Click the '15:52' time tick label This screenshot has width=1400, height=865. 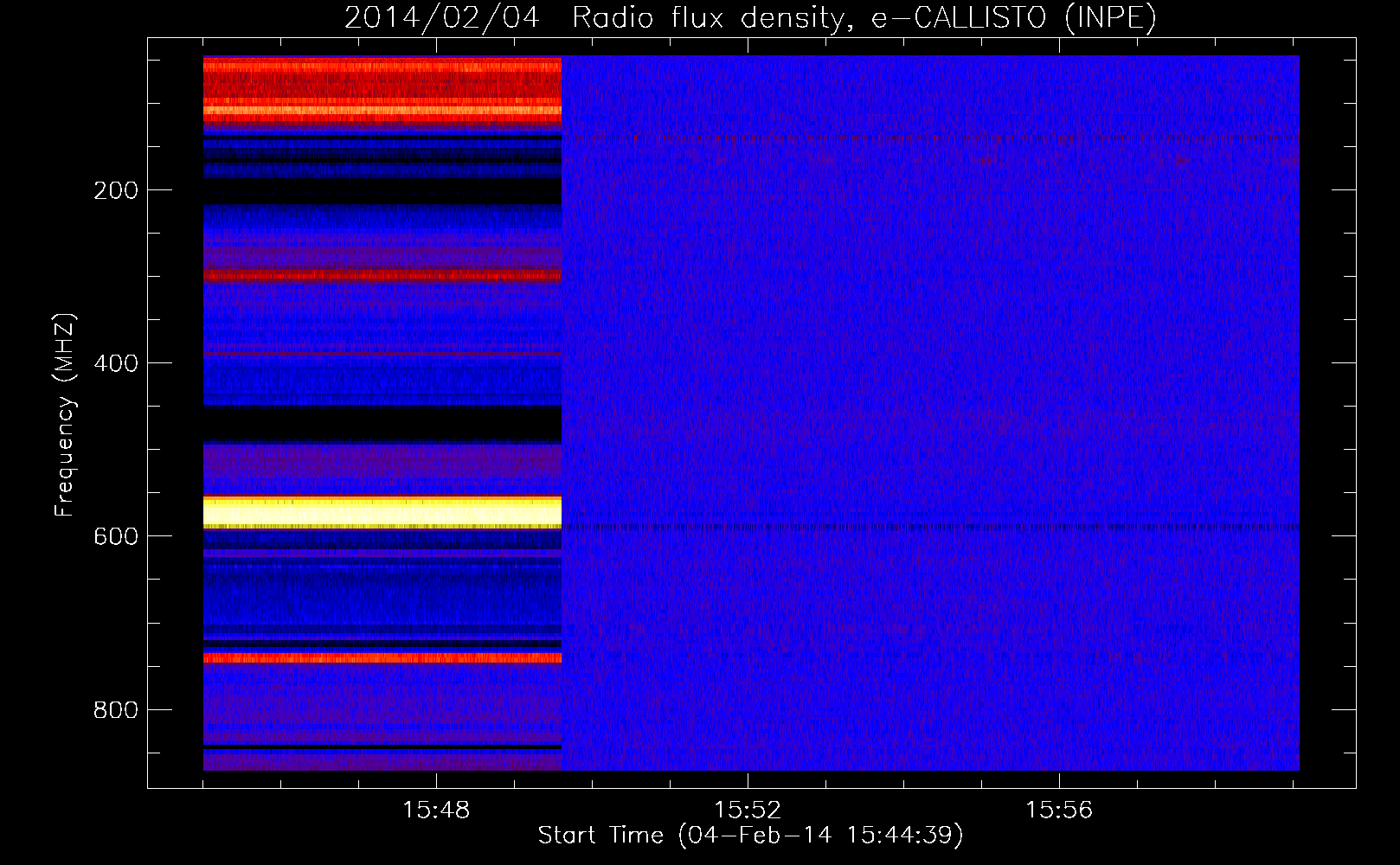pyautogui.click(x=748, y=811)
